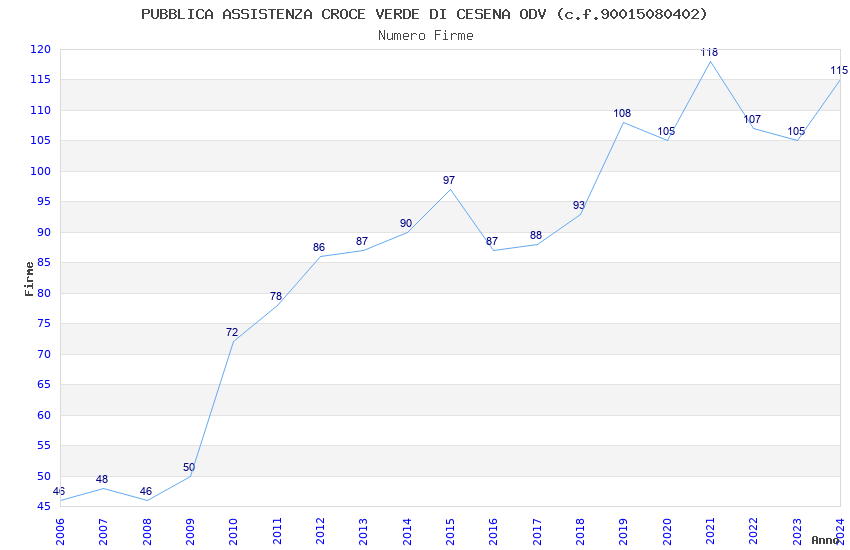
Task: Pick the data label 86 above 2012
Action: tap(319, 248)
